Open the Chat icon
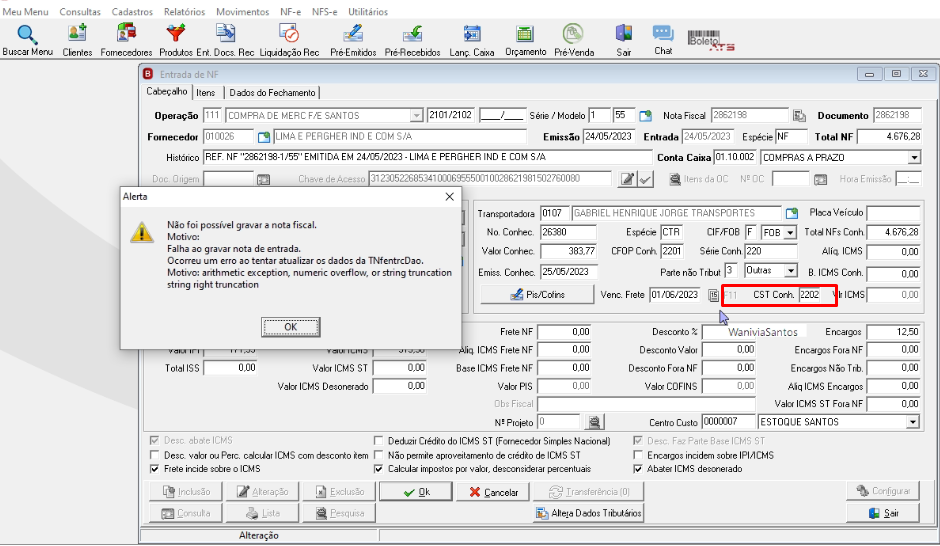 tap(663, 33)
